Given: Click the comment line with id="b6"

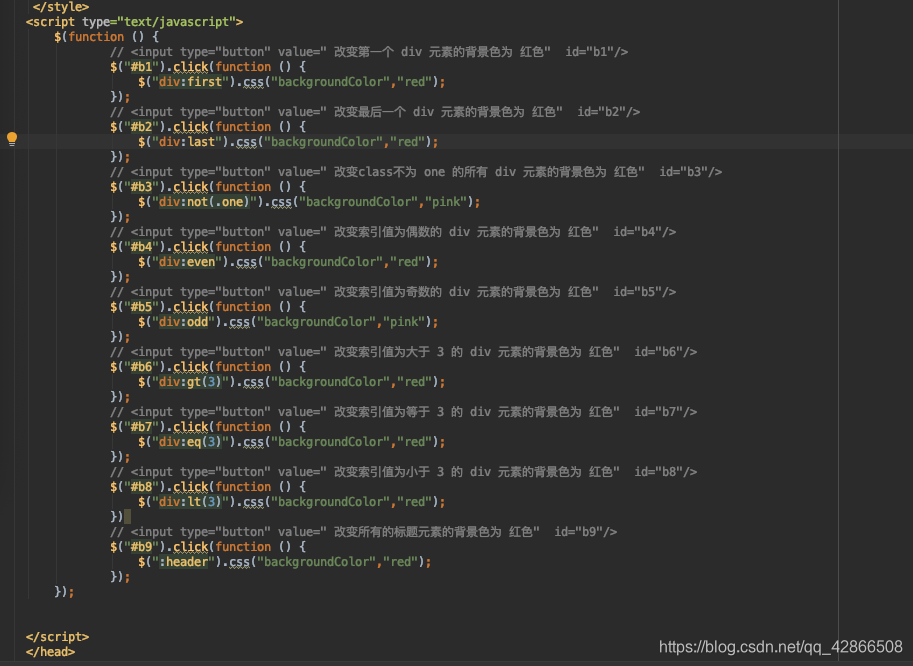Looking at the screenshot, I should coord(404,352).
